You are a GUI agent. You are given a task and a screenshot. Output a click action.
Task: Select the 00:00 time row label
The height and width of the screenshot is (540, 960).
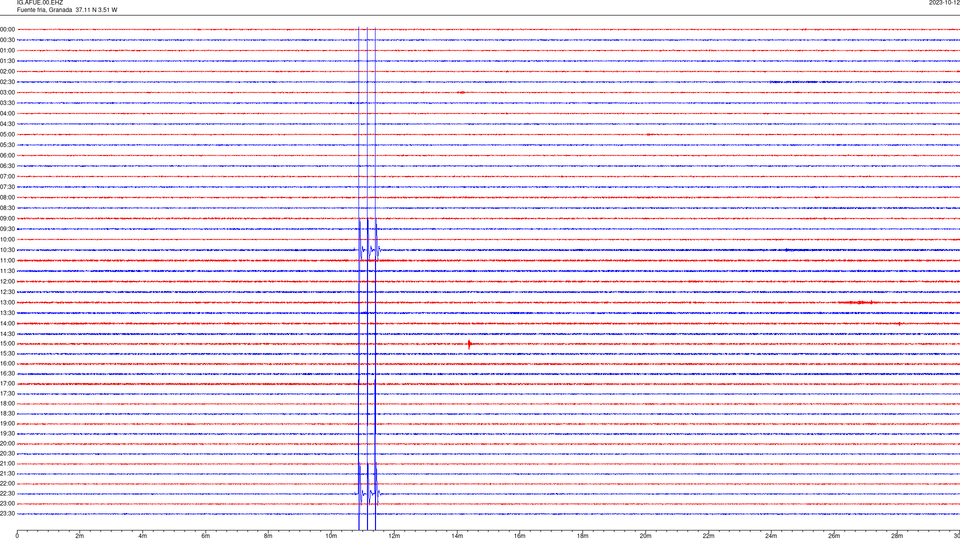click(x=7, y=29)
